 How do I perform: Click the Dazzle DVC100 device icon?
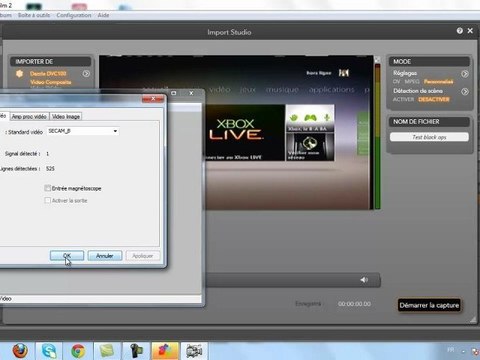[x=20, y=74]
